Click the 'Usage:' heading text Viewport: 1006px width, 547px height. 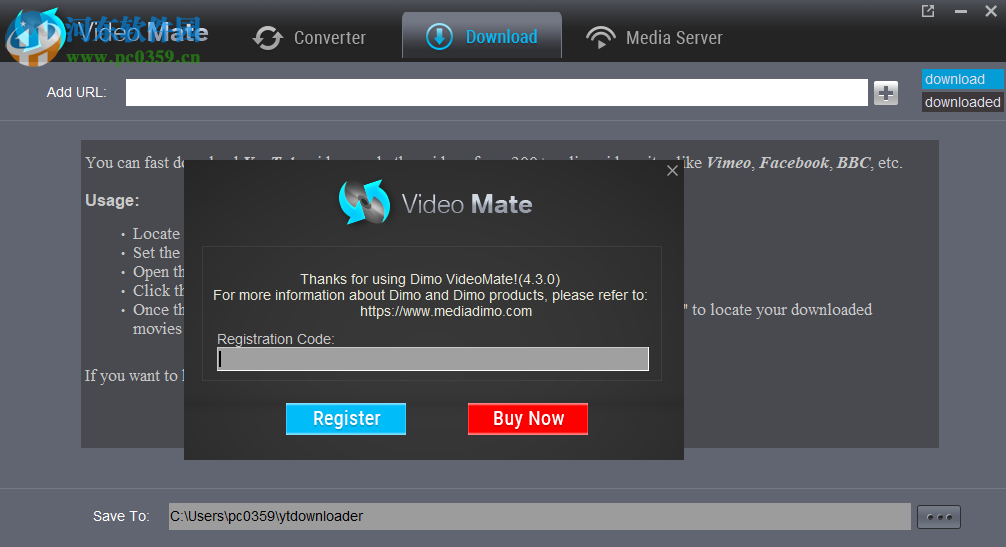(x=112, y=201)
